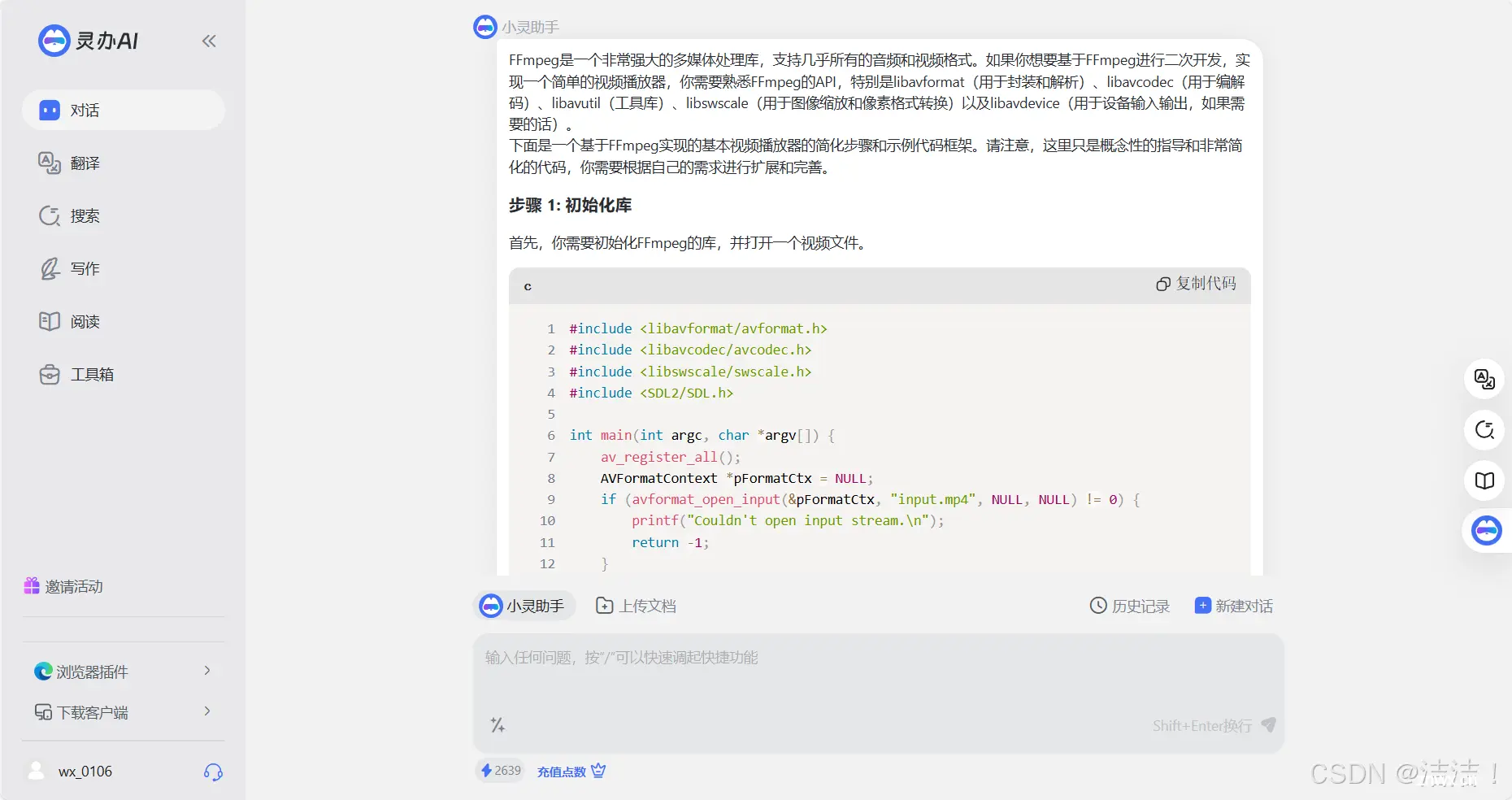Click the clock icon of 历史记录

(1098, 606)
